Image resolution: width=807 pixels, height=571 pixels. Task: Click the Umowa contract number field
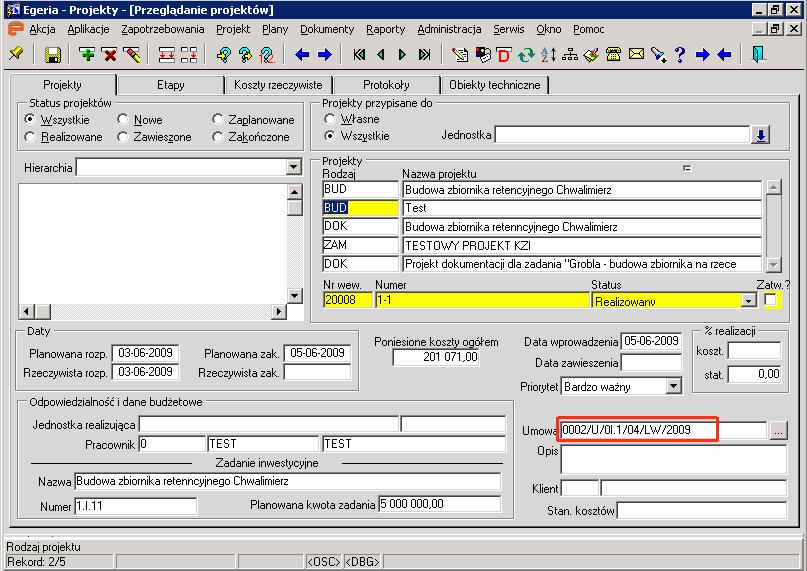coord(663,430)
